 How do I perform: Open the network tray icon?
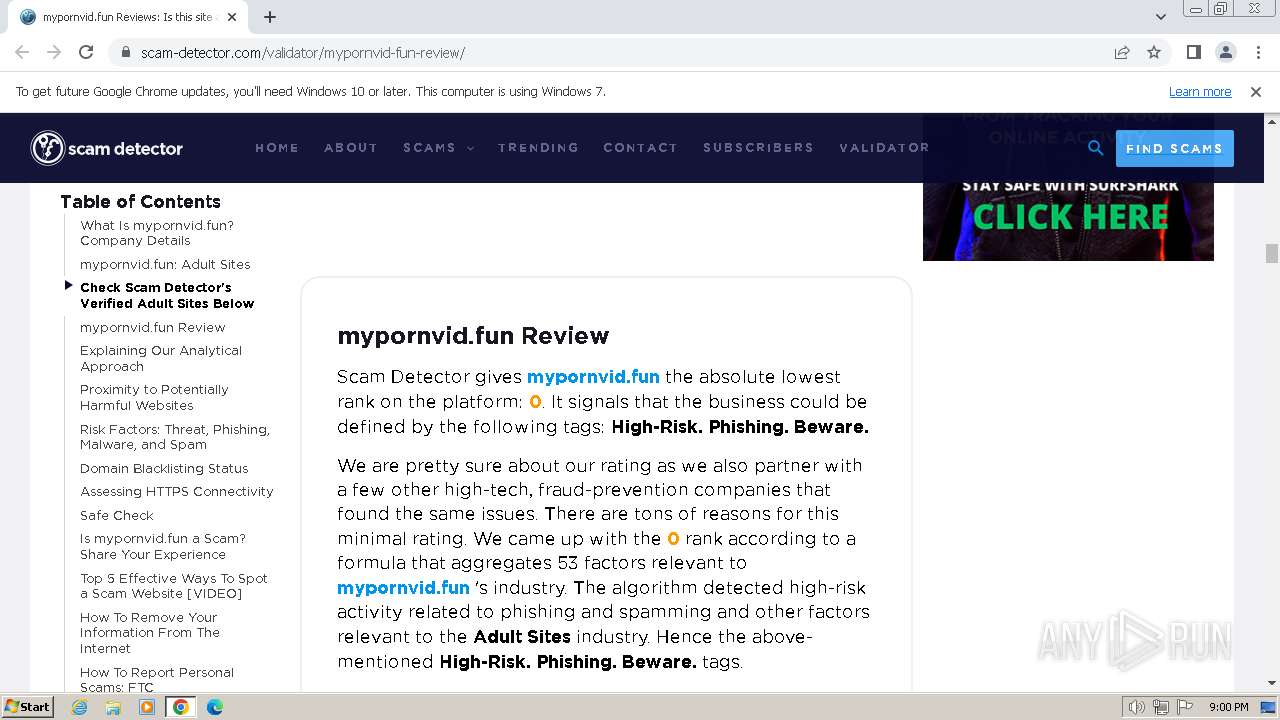coord(1161,707)
